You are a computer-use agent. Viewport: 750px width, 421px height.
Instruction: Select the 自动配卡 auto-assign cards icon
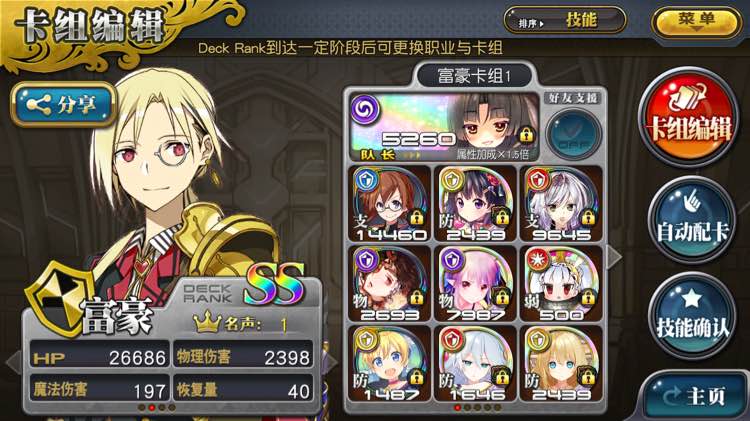pos(692,220)
